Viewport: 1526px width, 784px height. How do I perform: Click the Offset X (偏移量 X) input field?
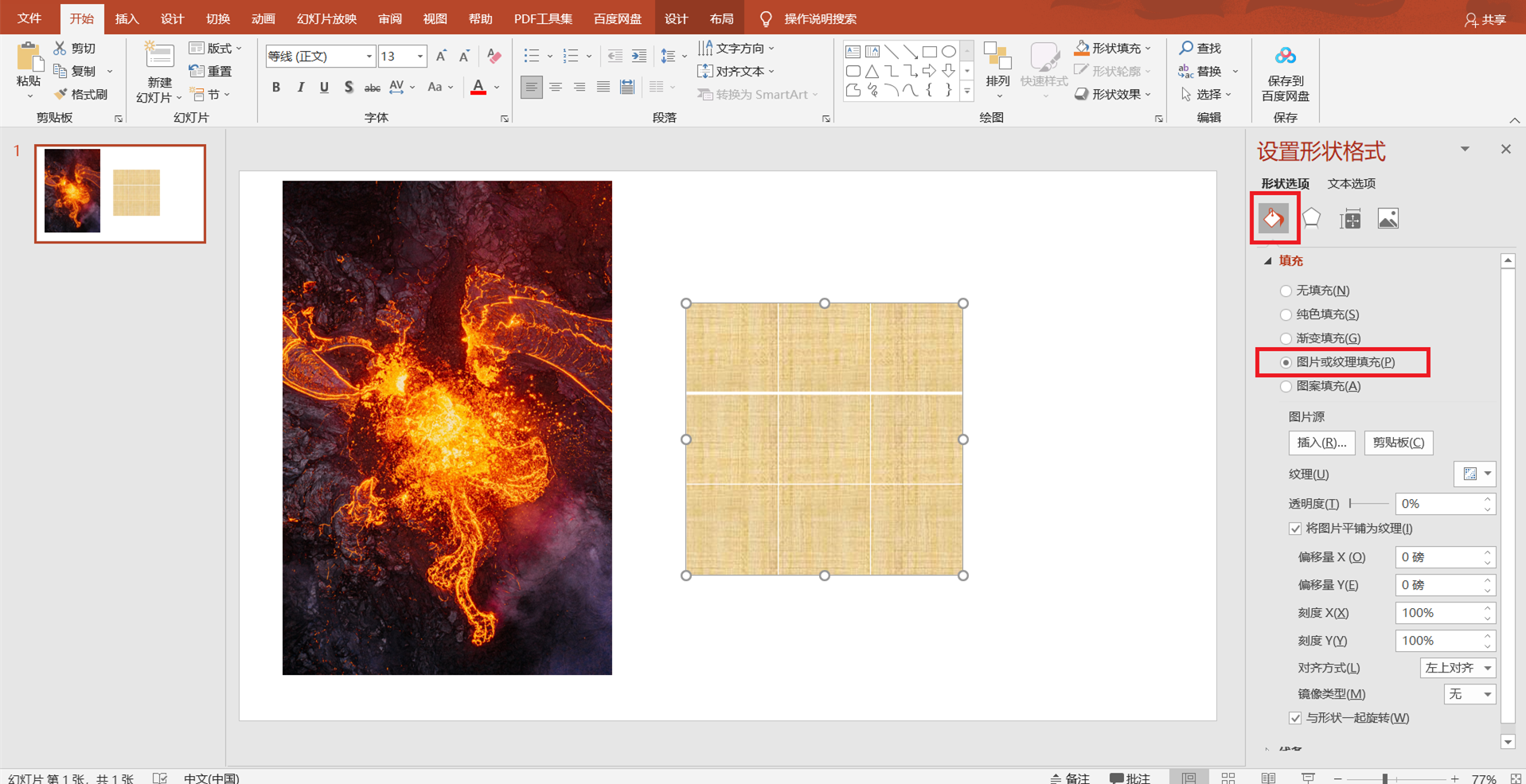pos(1445,557)
